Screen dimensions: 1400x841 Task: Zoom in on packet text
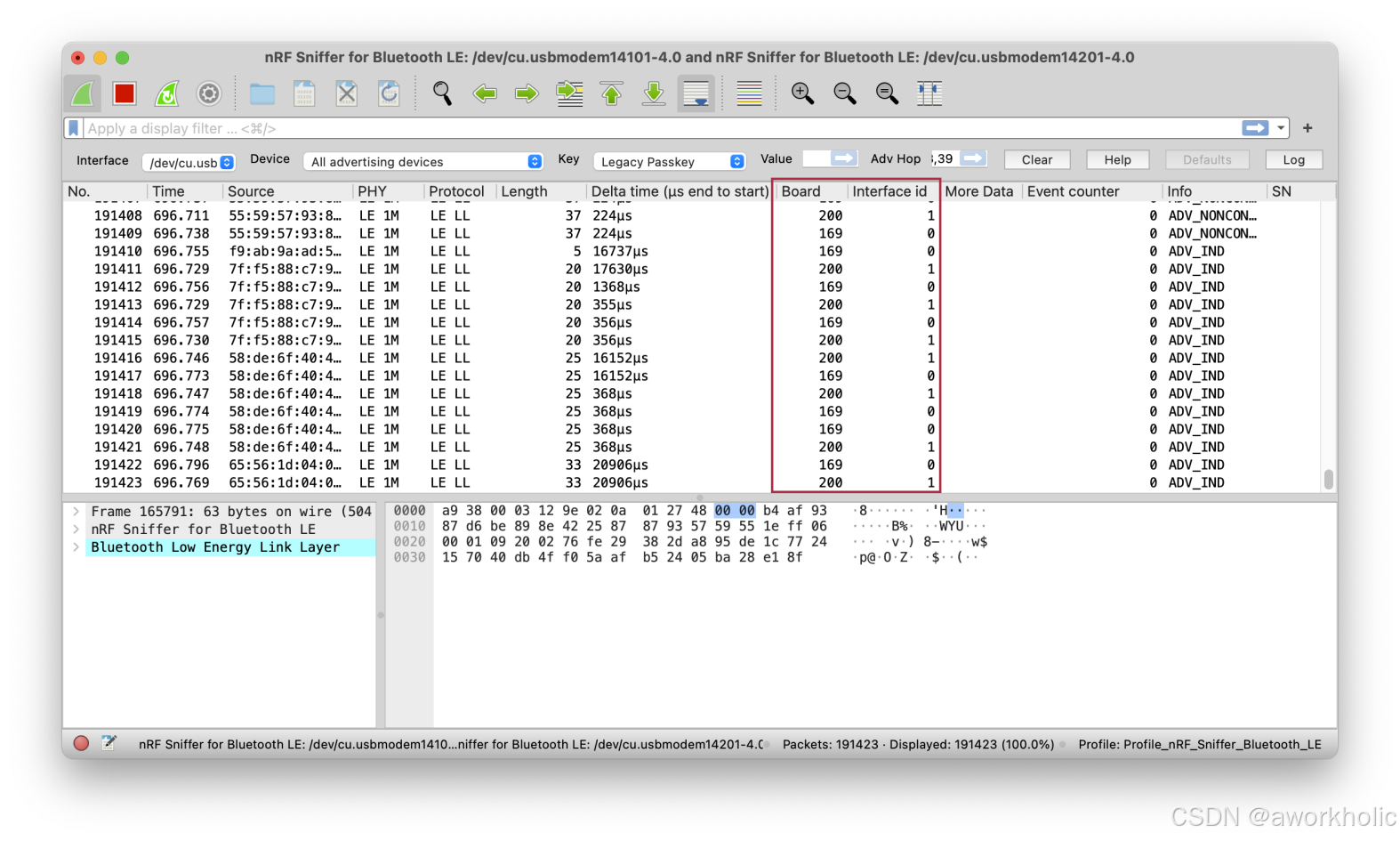[802, 93]
